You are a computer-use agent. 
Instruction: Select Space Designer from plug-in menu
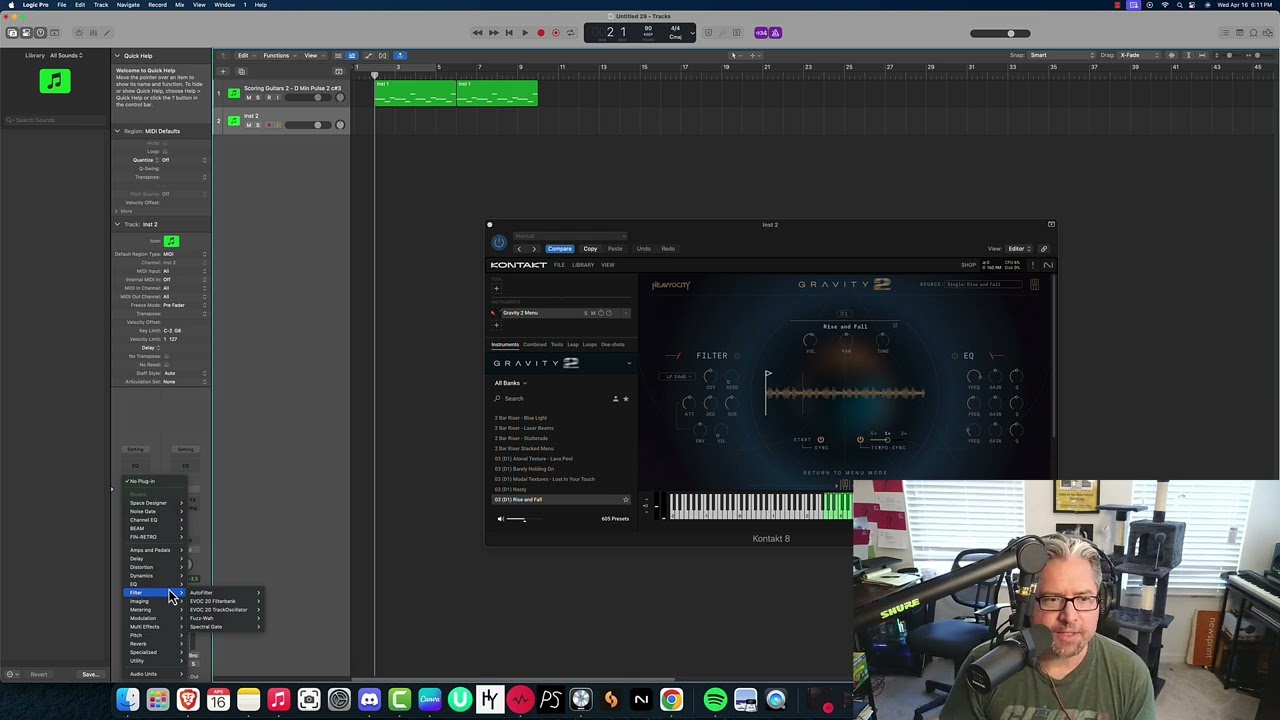tap(154, 503)
